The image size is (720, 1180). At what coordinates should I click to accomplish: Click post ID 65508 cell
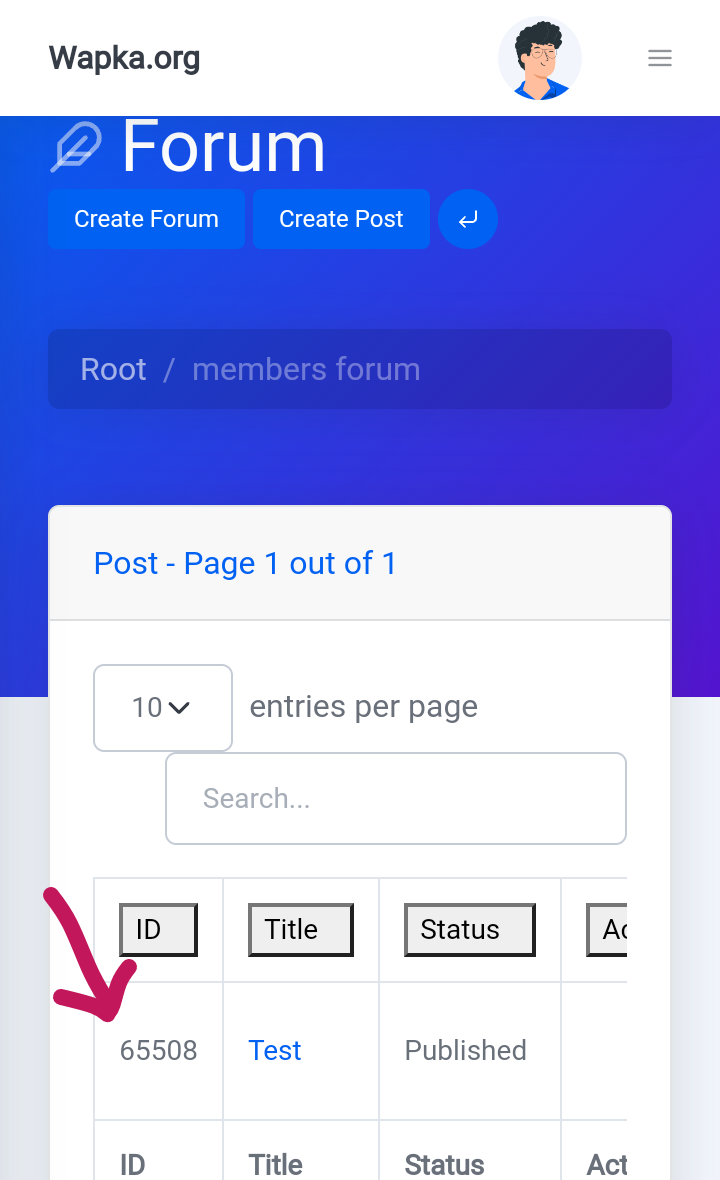(x=159, y=1050)
